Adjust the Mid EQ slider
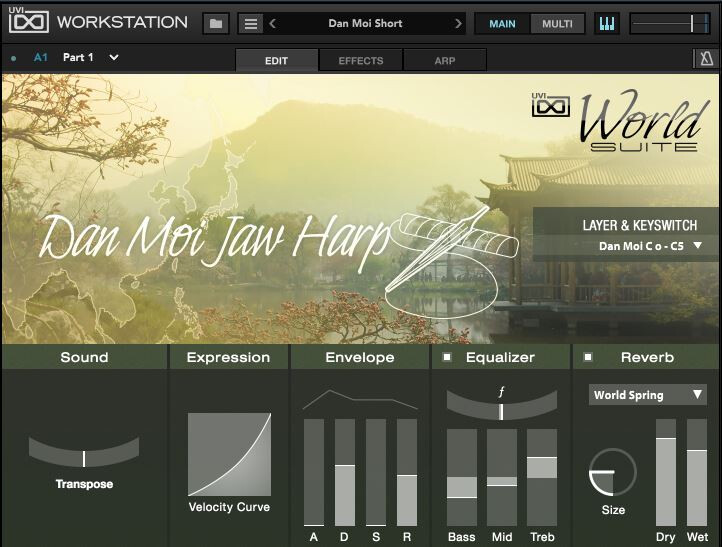The width and height of the screenshot is (722, 547). point(502,477)
